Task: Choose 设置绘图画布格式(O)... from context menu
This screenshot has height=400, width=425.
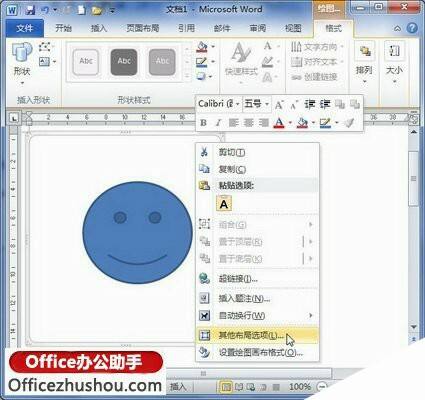Action: [x=257, y=352]
